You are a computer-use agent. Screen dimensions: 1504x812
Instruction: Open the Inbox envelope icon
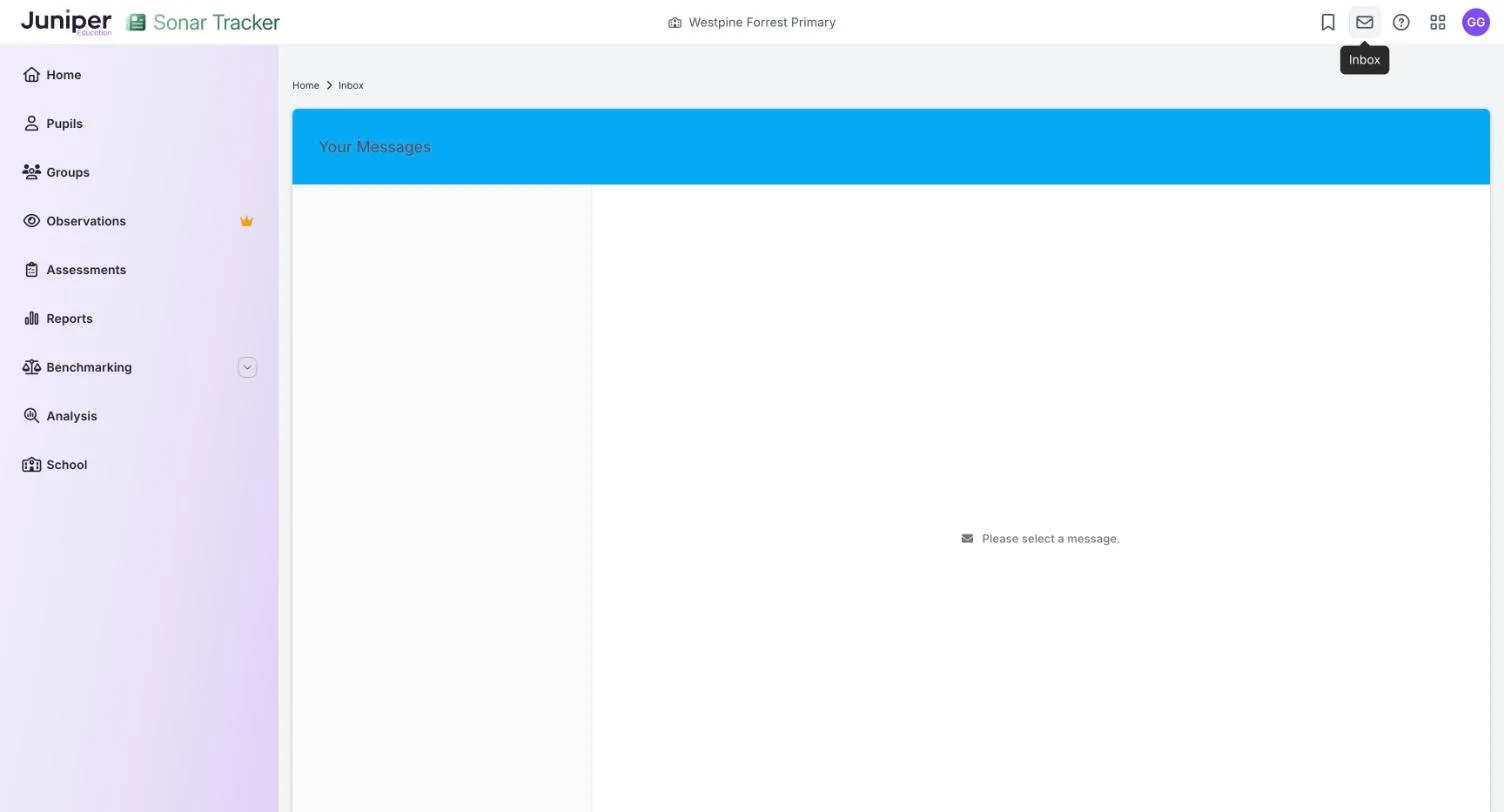click(1364, 22)
